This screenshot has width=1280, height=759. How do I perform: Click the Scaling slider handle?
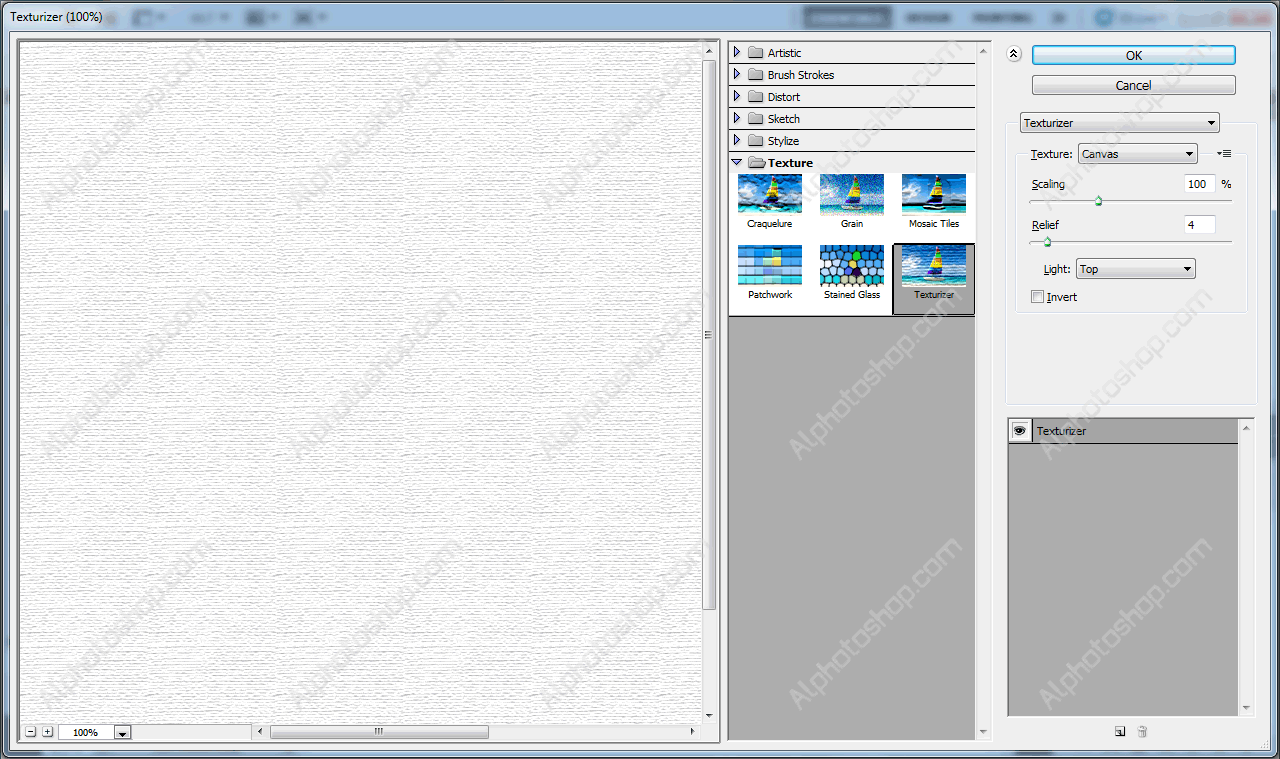pos(1098,201)
